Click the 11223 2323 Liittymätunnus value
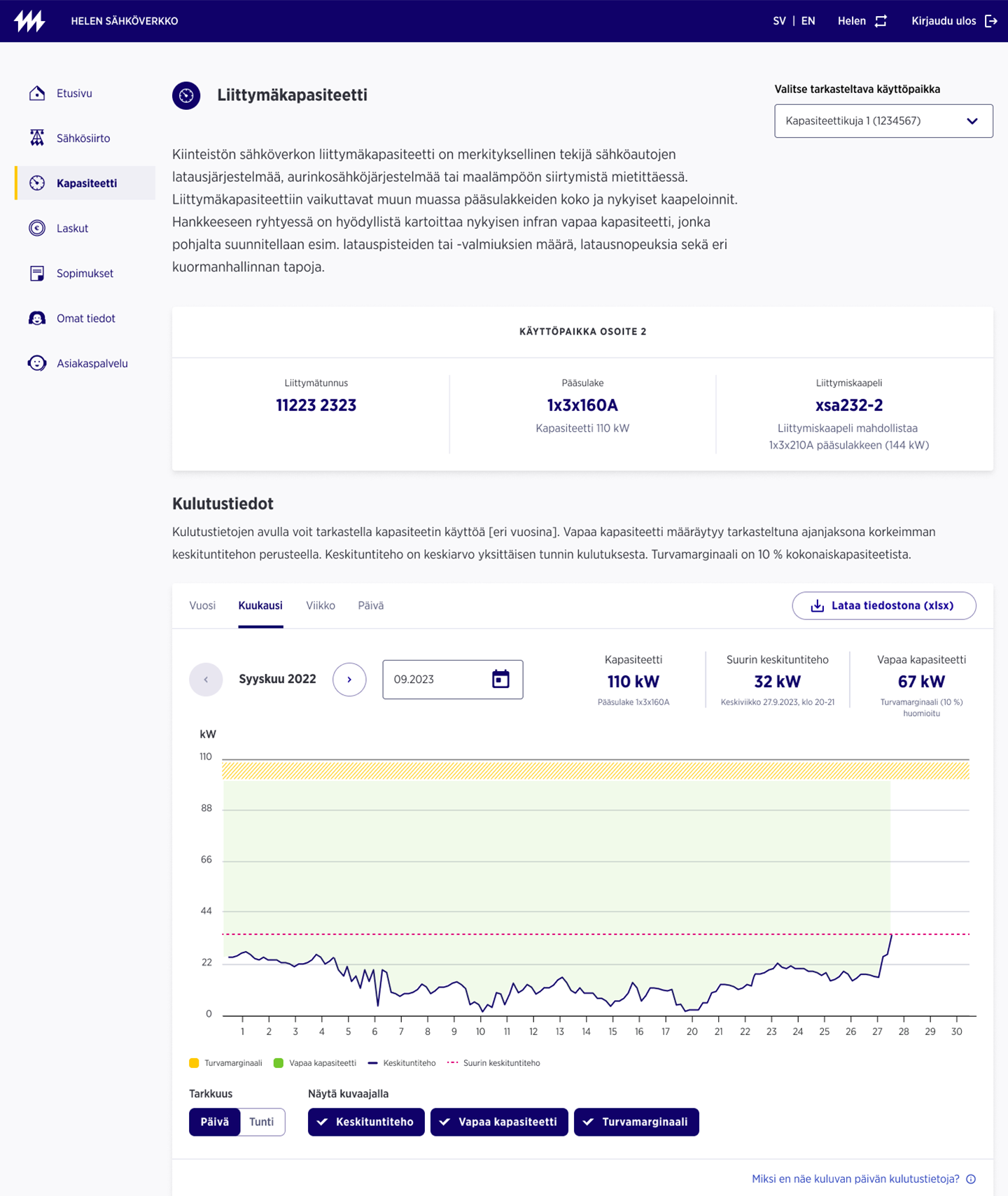 (316, 405)
